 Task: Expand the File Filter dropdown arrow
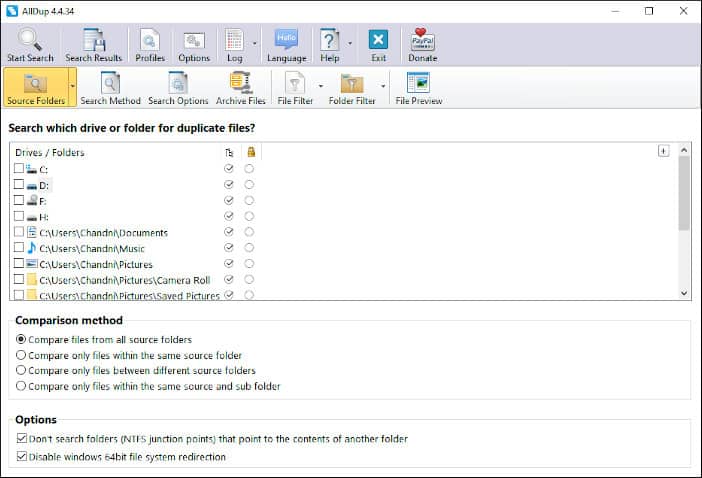coord(321,86)
